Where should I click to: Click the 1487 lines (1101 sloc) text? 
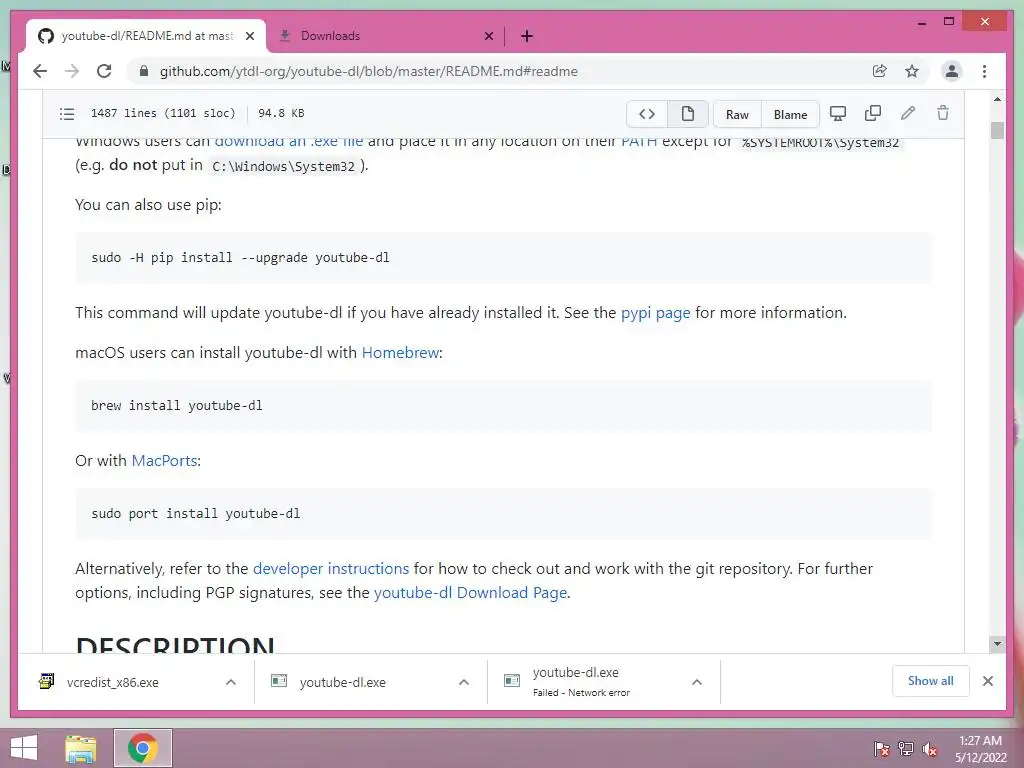point(163,113)
